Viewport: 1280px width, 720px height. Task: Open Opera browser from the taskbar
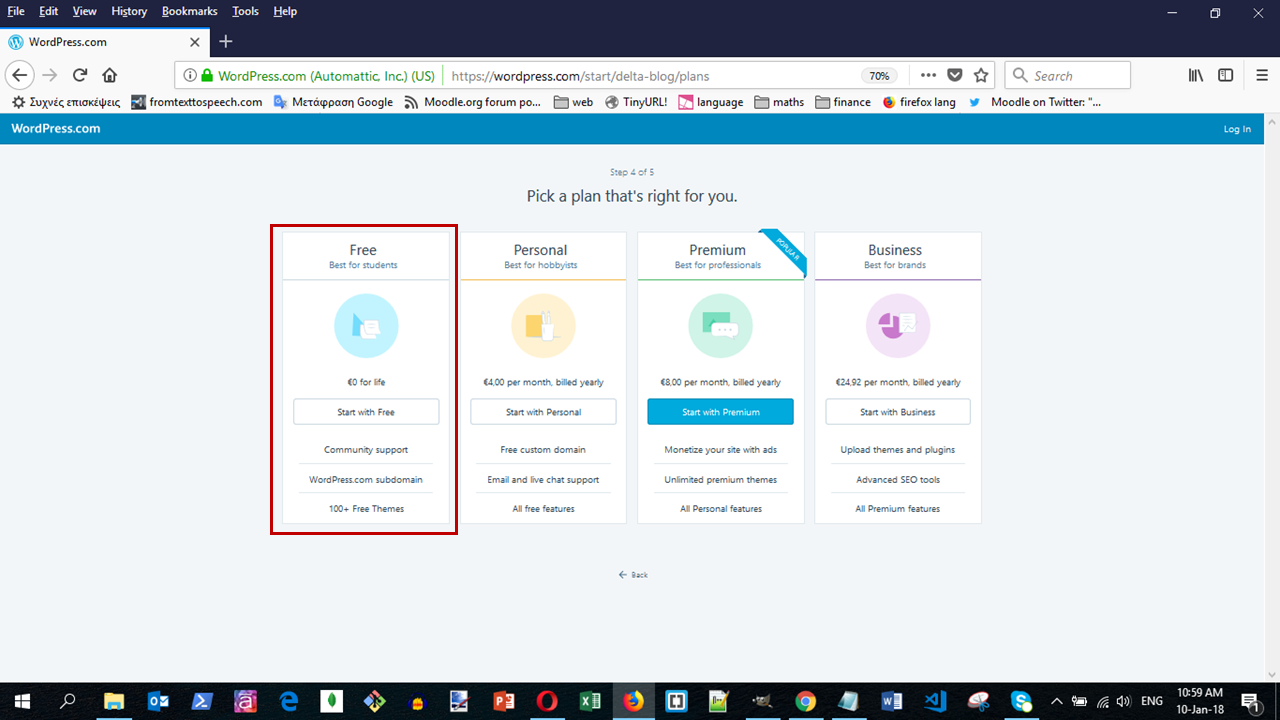[x=547, y=701]
